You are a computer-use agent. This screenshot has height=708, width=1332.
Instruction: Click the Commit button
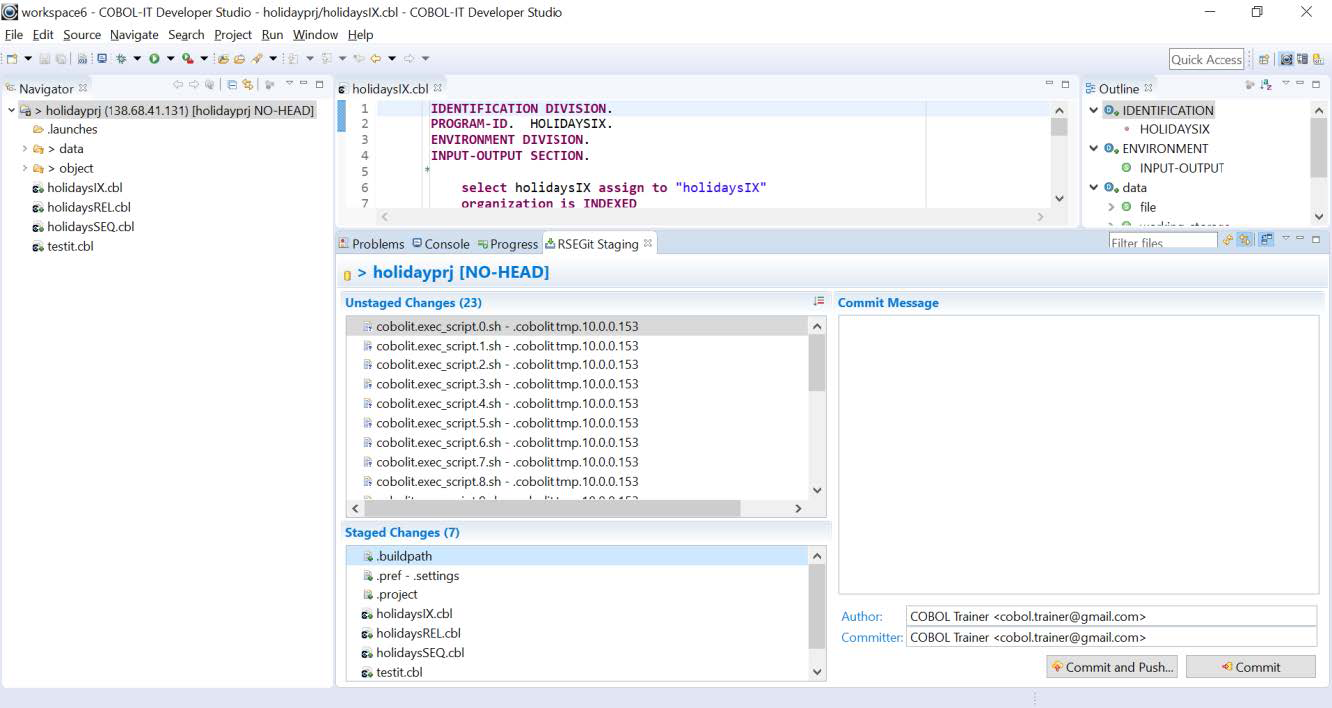(1250, 667)
